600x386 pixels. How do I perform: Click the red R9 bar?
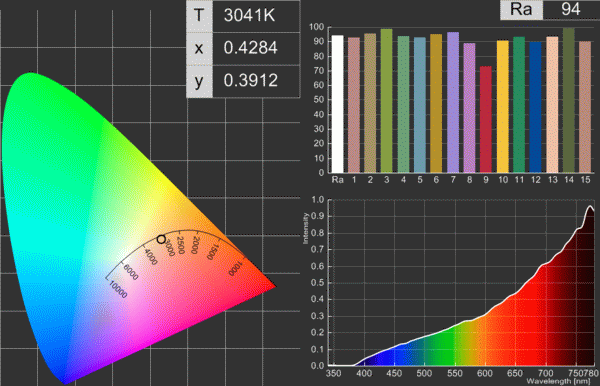click(486, 119)
